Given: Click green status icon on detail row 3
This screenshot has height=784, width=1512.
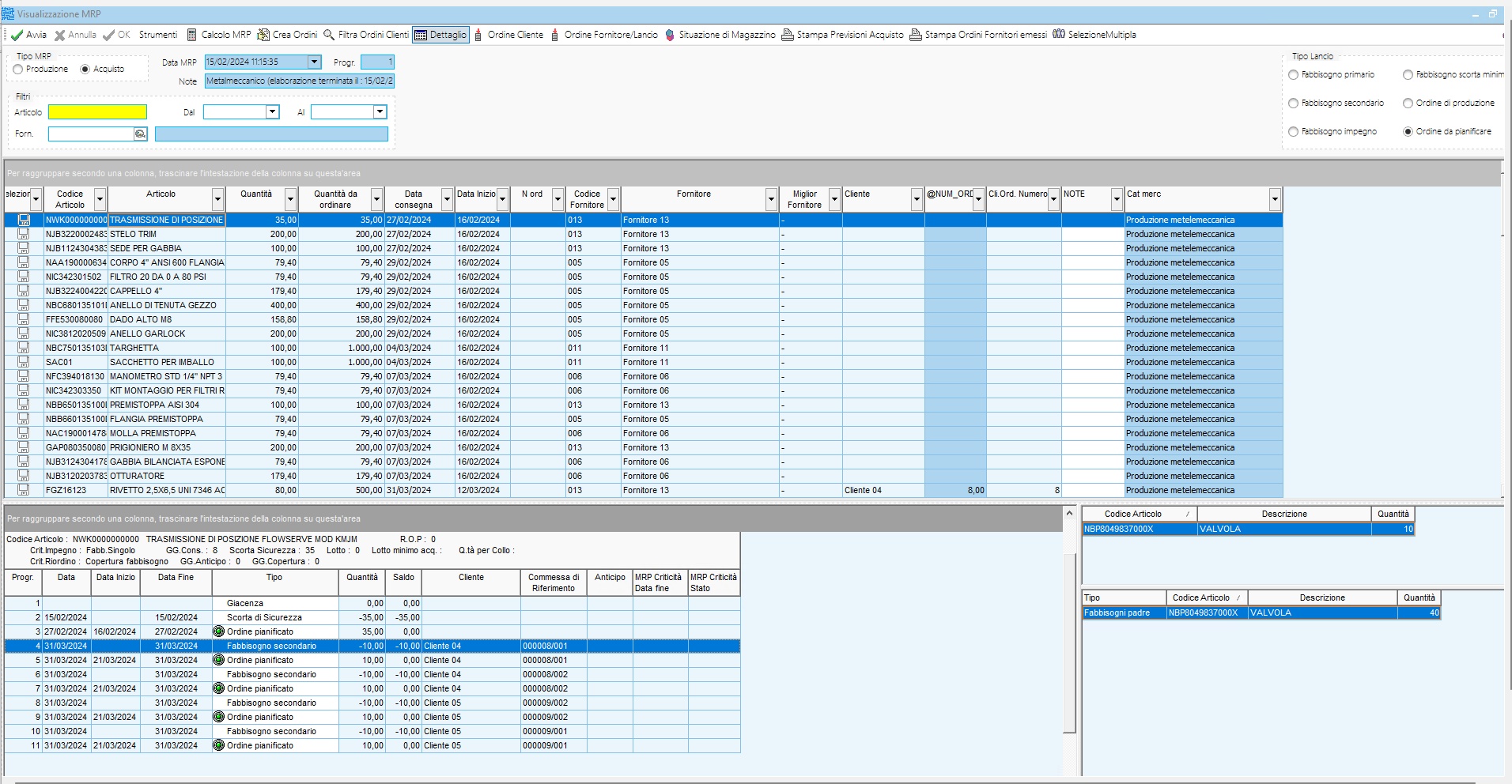Looking at the screenshot, I should pyautogui.click(x=219, y=631).
